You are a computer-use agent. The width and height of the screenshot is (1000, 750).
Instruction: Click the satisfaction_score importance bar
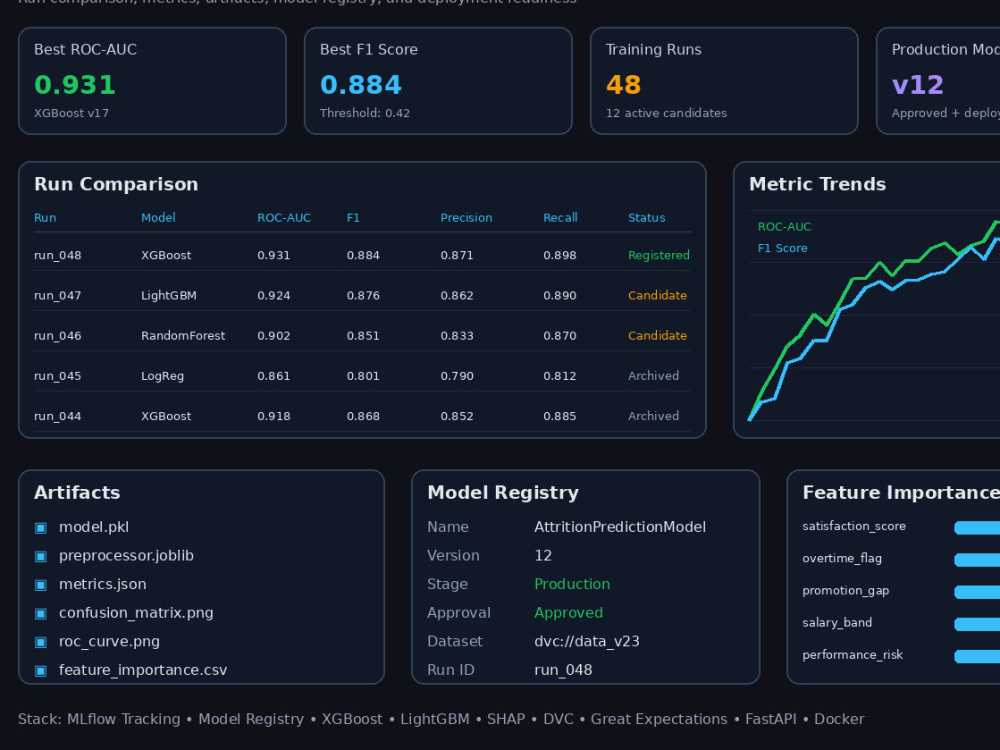[977, 527]
